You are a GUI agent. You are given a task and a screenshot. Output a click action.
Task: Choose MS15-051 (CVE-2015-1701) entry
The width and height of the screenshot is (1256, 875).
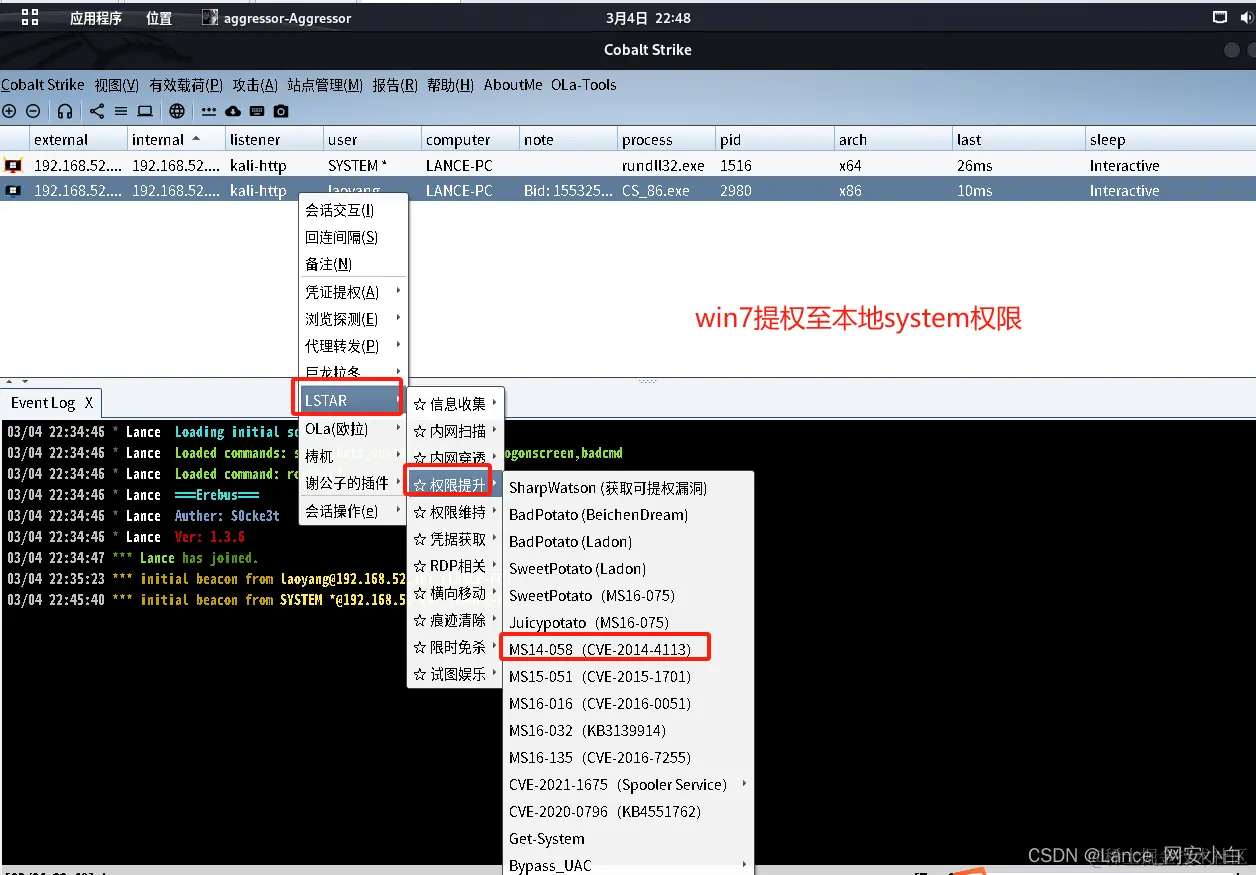(628, 676)
